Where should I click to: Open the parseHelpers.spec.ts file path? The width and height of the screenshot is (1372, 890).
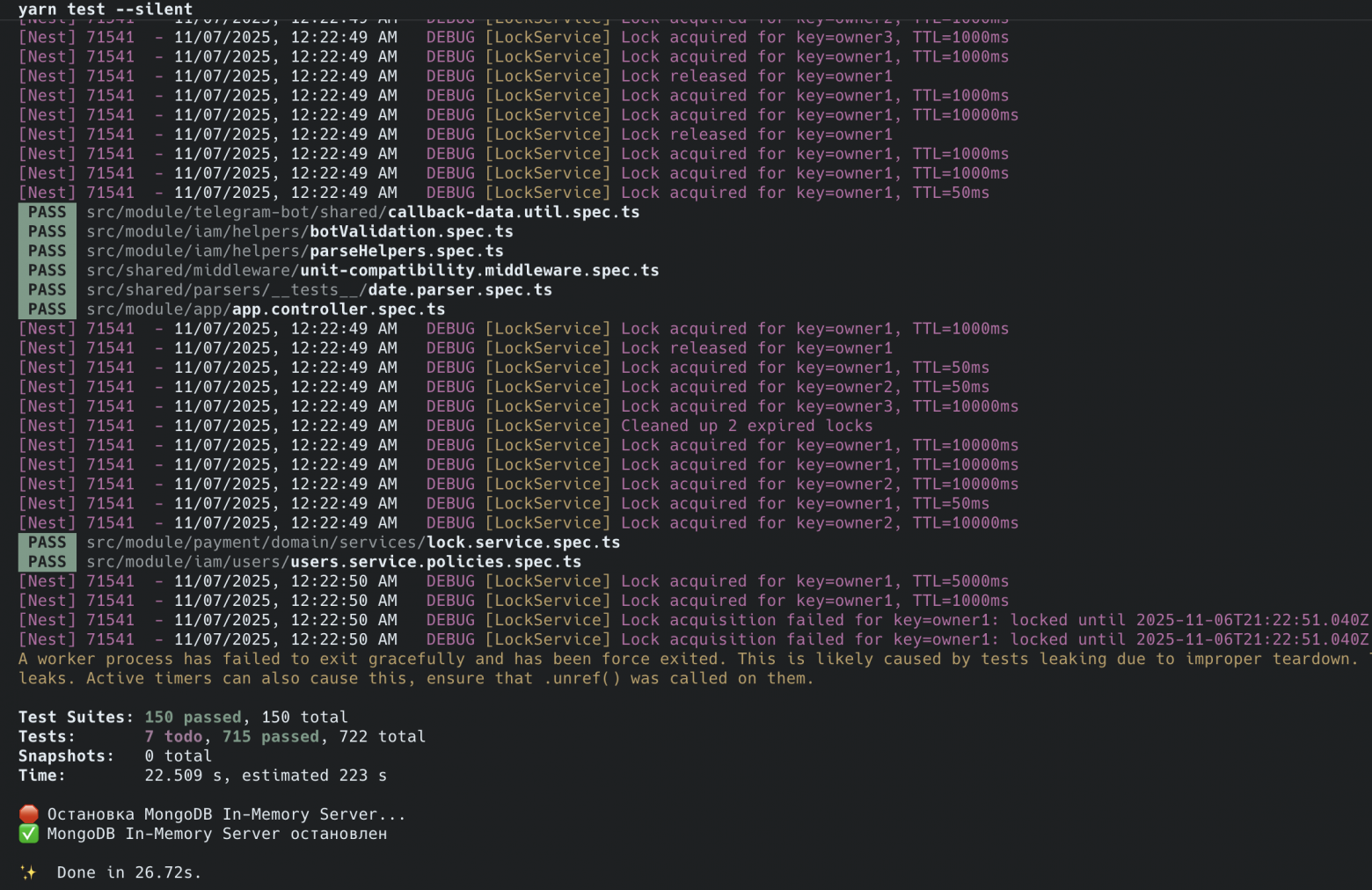click(x=295, y=251)
